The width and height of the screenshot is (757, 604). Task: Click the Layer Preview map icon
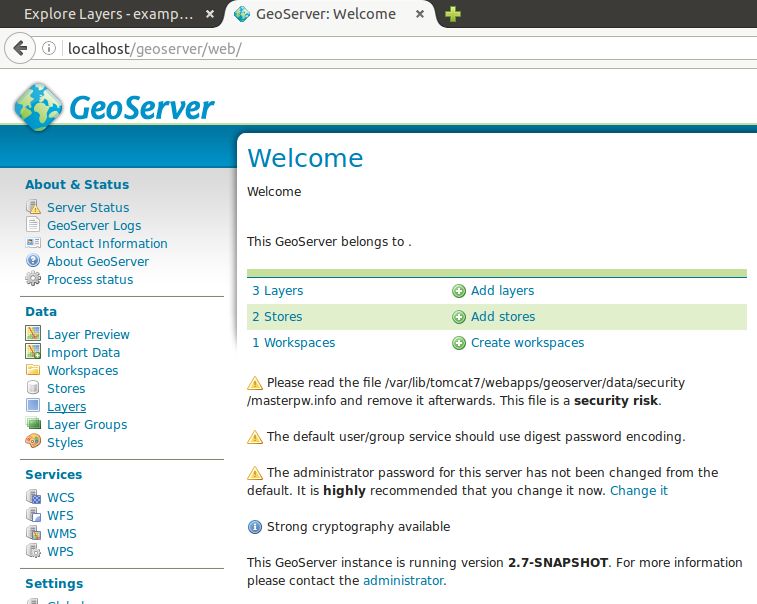point(33,333)
